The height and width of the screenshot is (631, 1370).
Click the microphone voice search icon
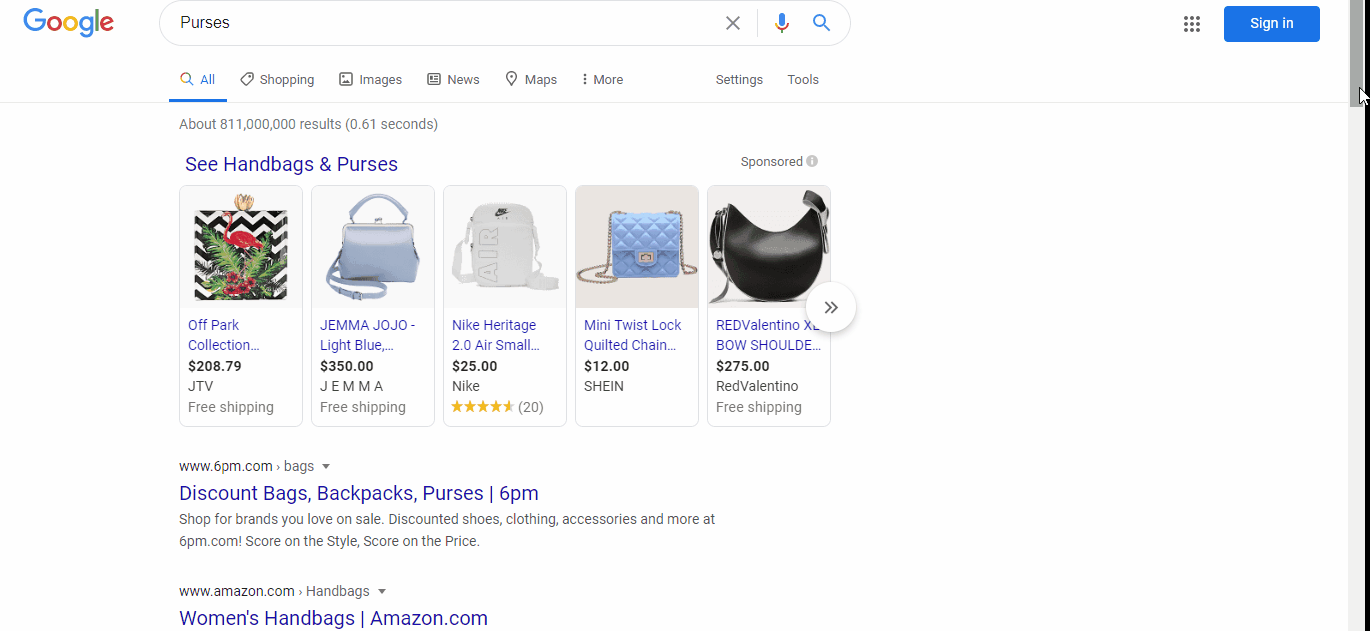782,23
